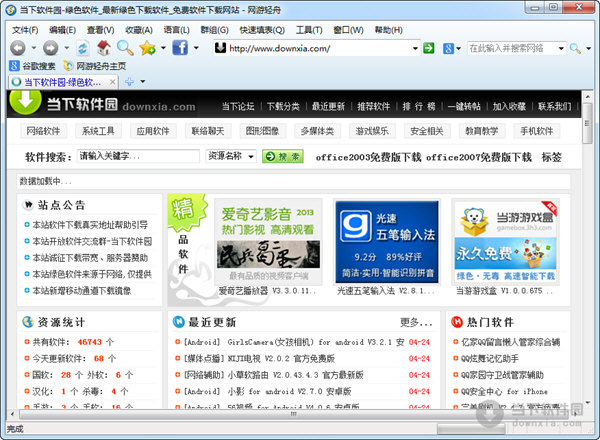Viewport: 600px width, 440px height.
Task: Expand search engine selector dropdown arrow
Action: pos(458,49)
